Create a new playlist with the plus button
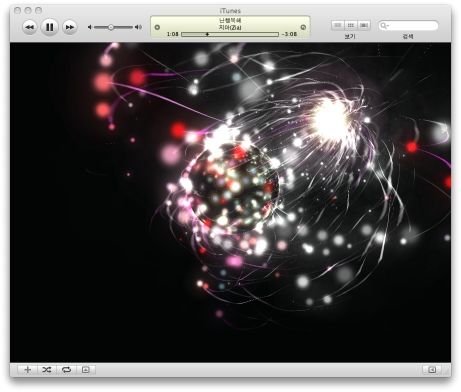The height and width of the screenshot is (392, 461). point(28,370)
